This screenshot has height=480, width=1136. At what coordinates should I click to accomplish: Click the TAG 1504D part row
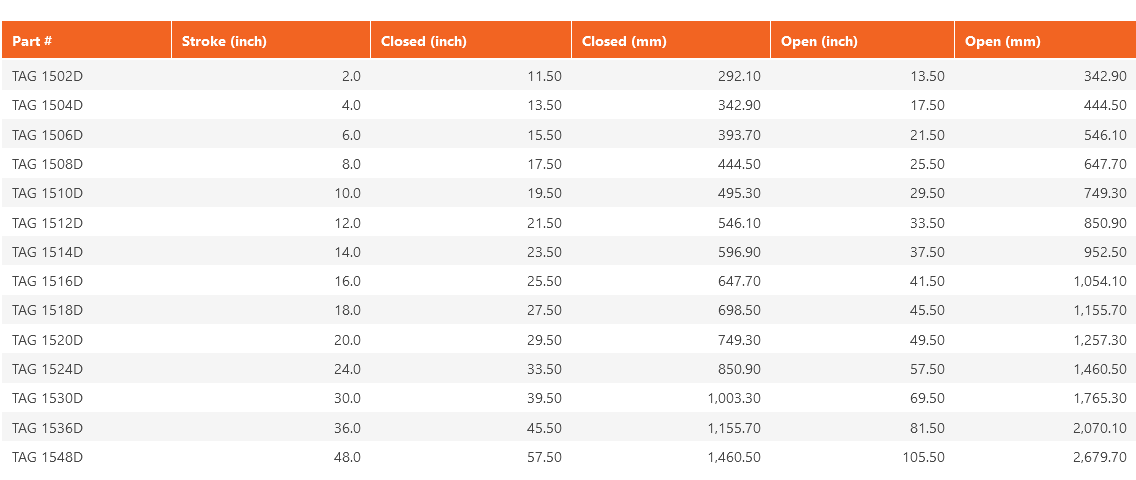[47, 105]
